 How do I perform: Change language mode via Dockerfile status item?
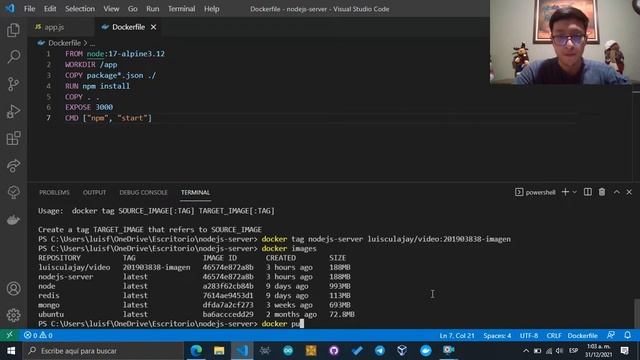tap(582, 336)
